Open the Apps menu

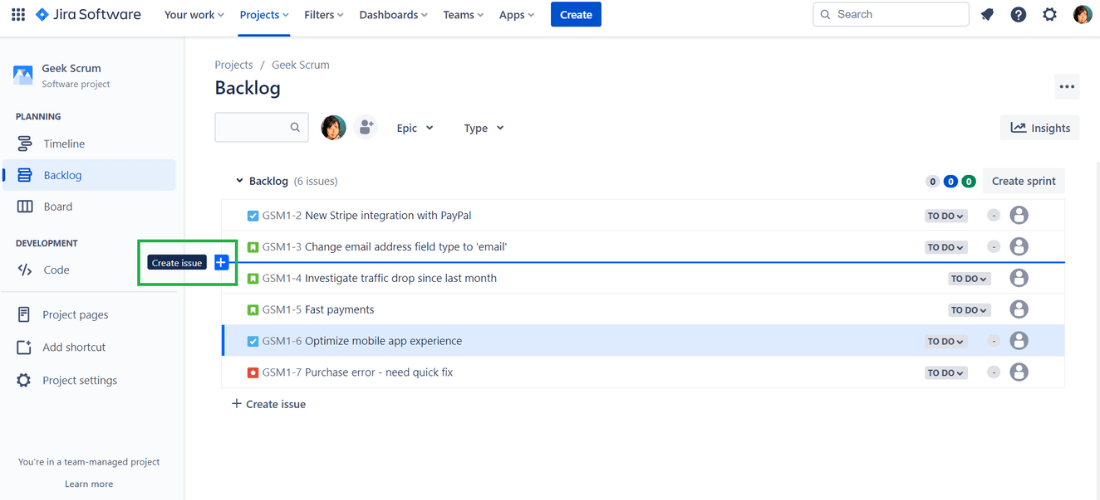tap(516, 14)
